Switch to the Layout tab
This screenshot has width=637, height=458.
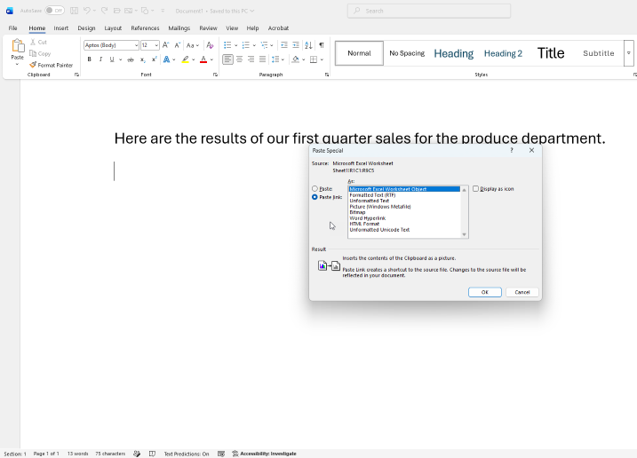click(x=113, y=28)
